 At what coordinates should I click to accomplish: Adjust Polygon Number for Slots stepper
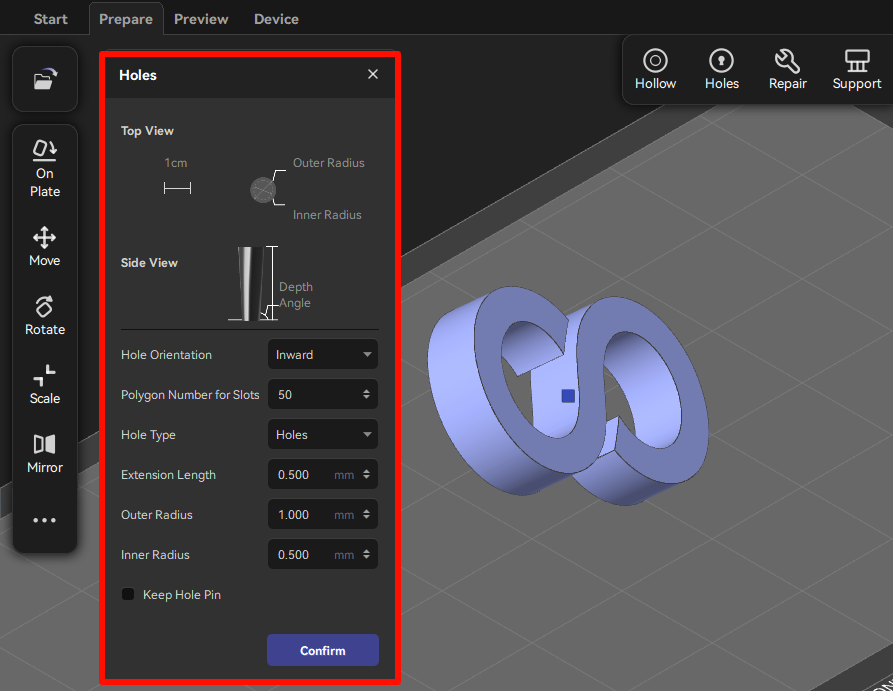click(367, 395)
